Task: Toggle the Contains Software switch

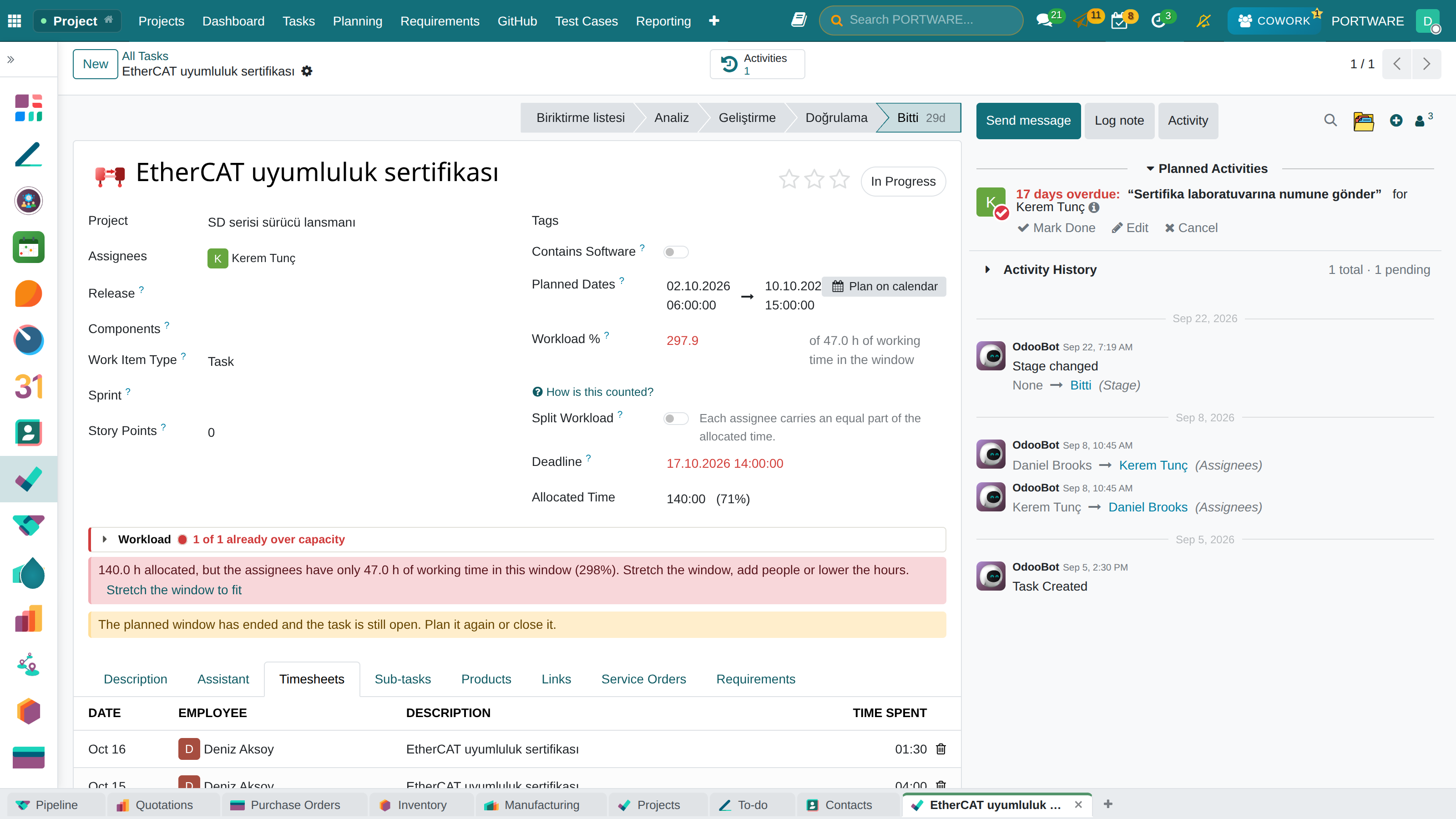Action: [x=675, y=252]
